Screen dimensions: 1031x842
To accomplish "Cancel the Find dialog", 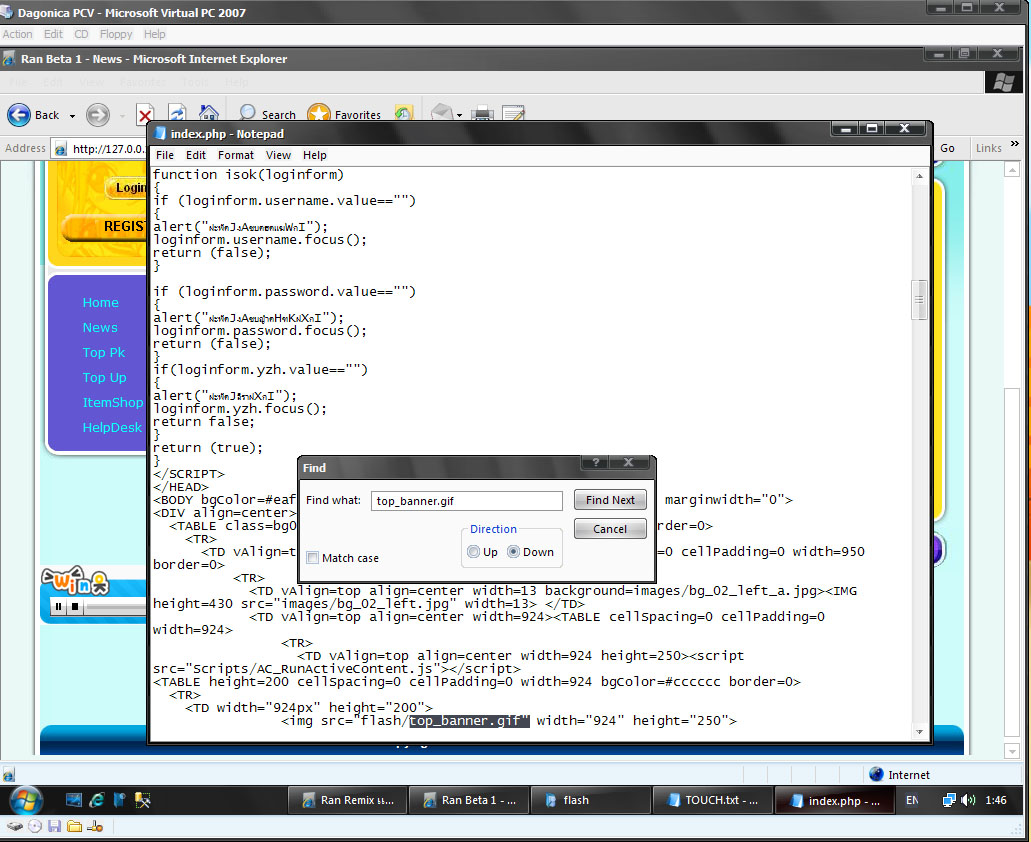I will (610, 529).
